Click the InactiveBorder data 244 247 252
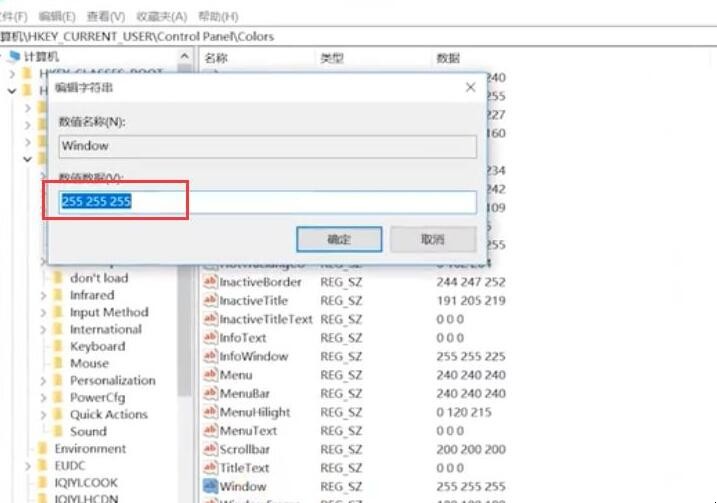This screenshot has width=717, height=503. click(471, 282)
